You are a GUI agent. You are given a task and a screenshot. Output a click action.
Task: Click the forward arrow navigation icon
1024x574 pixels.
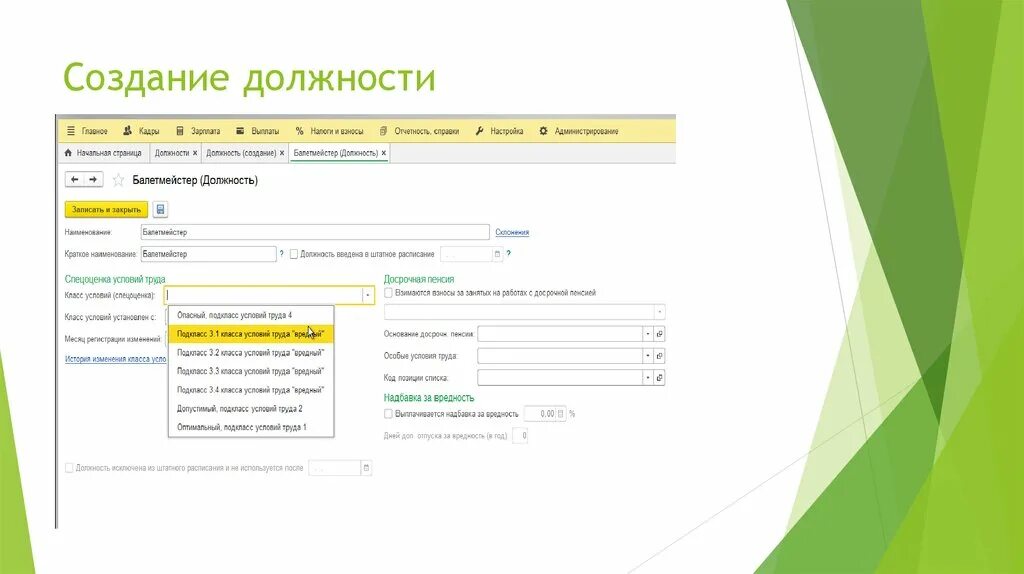(x=93, y=180)
